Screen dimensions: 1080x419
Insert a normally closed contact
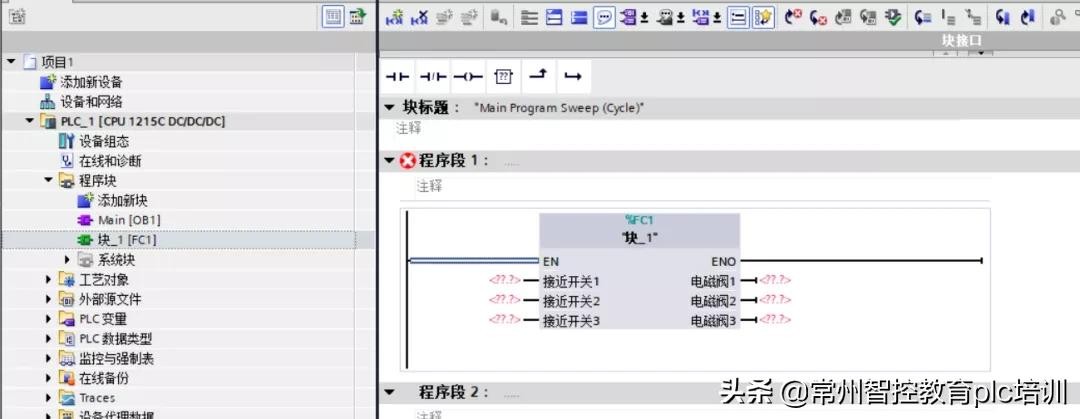(432, 77)
